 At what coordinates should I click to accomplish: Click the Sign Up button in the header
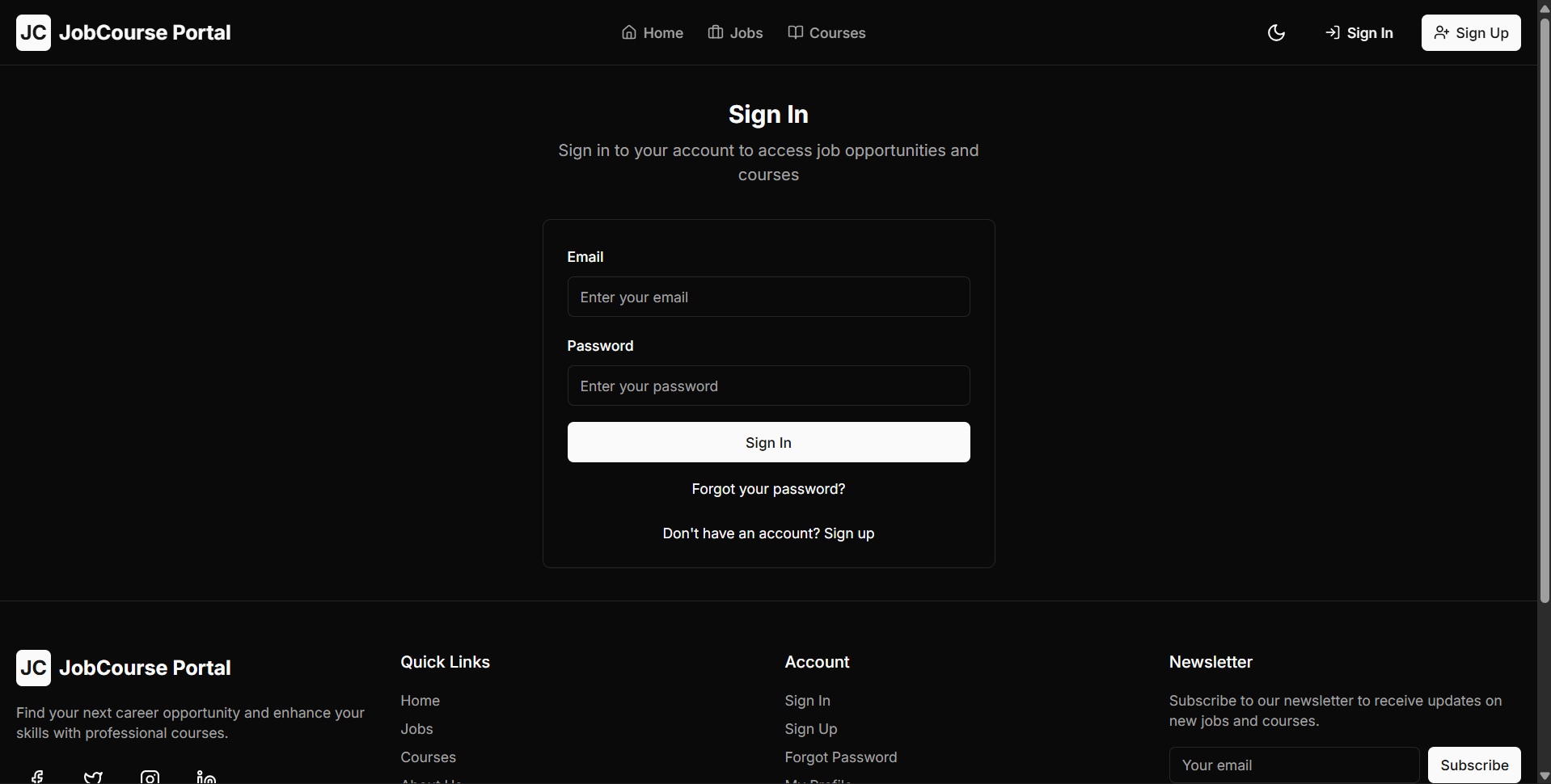pyautogui.click(x=1471, y=32)
